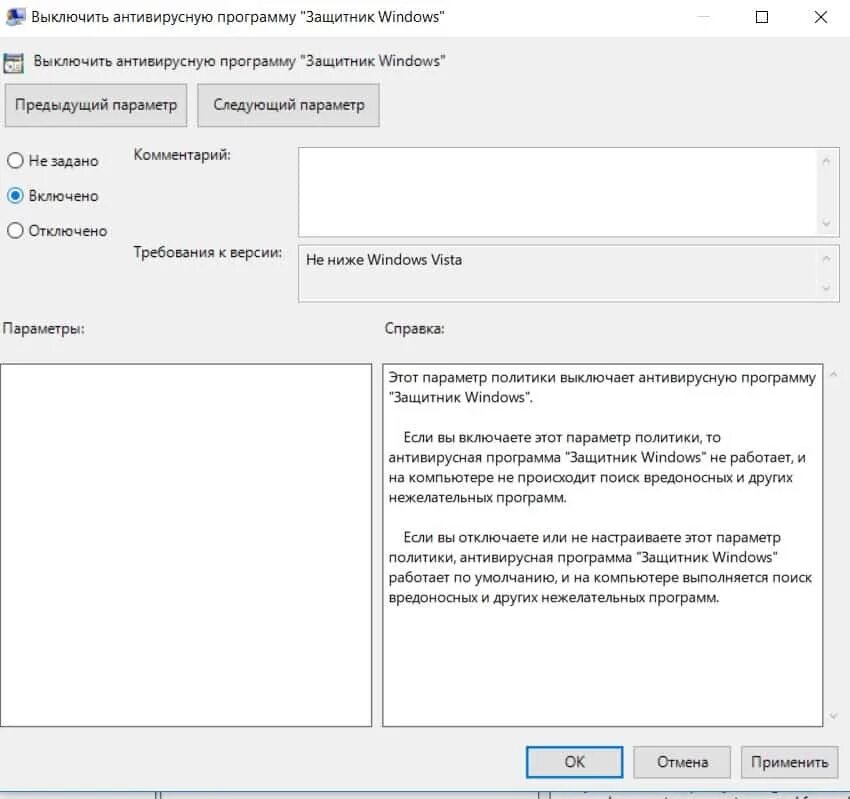Apply changes with "Применить"
850x799 pixels.
789,762
